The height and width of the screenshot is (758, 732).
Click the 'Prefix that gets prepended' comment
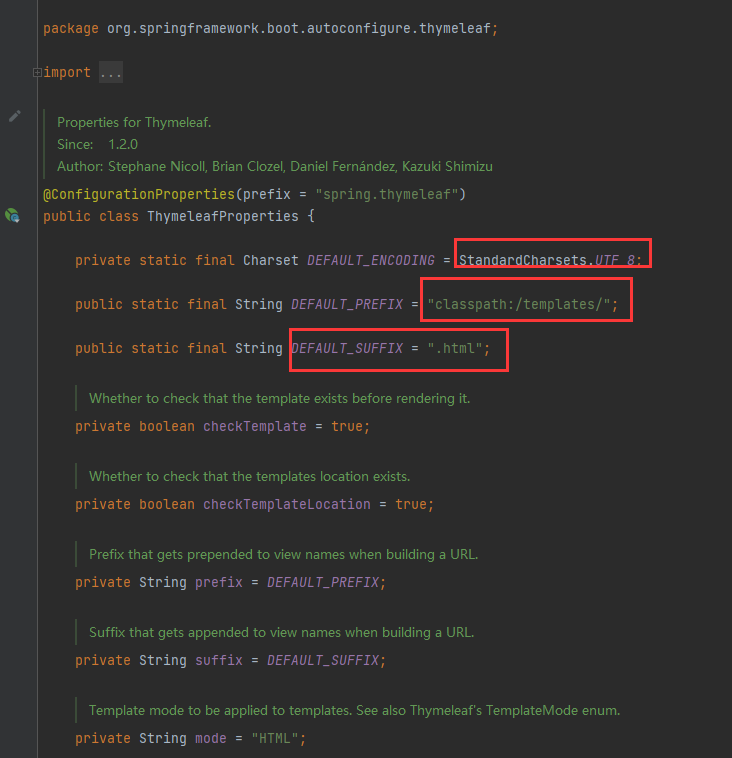[x=284, y=554]
